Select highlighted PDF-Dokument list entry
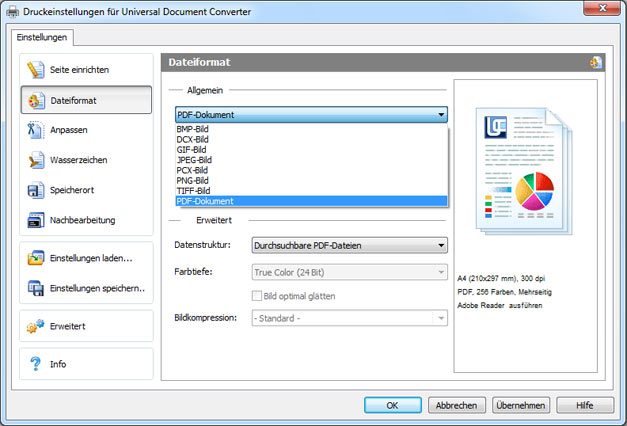This screenshot has width=627, height=426. pyautogui.click(x=311, y=201)
